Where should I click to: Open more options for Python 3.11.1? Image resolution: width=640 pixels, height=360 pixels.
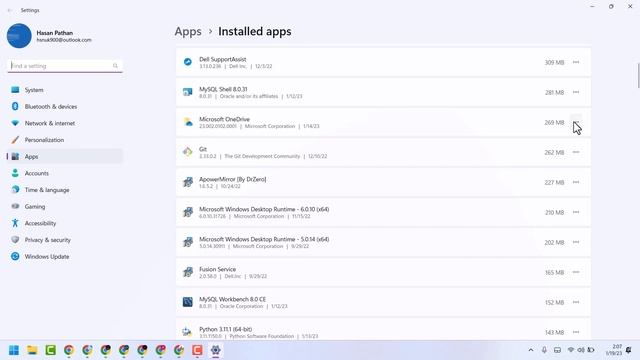576,332
